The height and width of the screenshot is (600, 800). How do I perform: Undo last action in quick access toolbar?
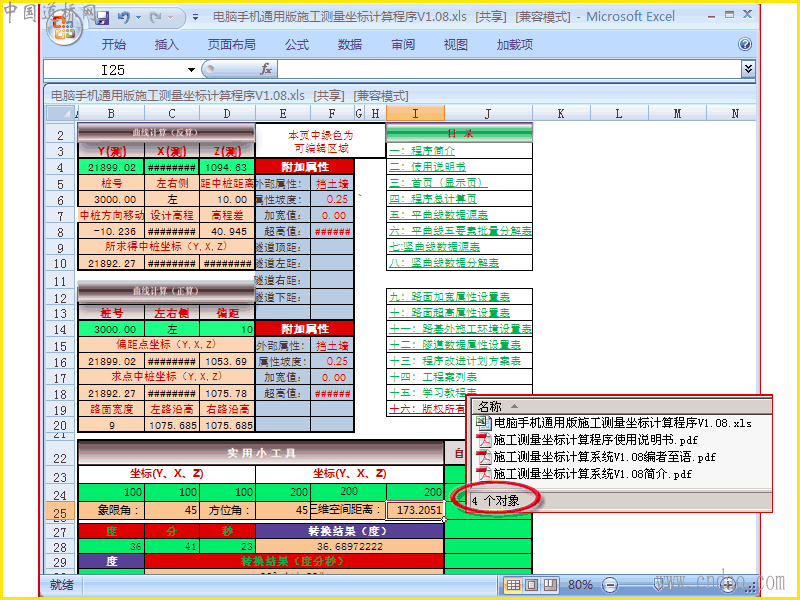pyautogui.click(x=124, y=18)
